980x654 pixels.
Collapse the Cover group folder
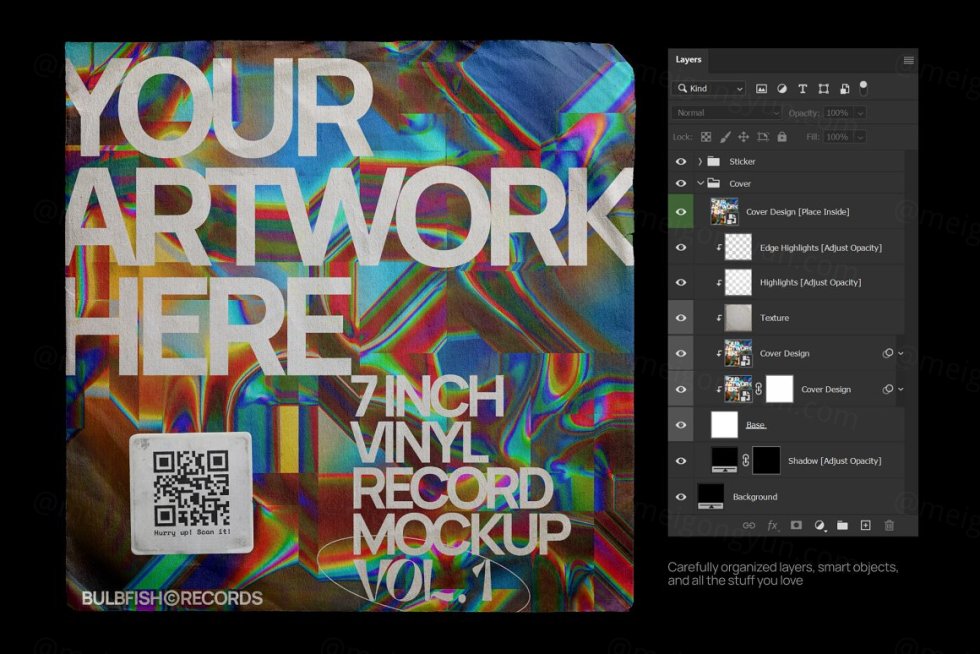(x=700, y=183)
